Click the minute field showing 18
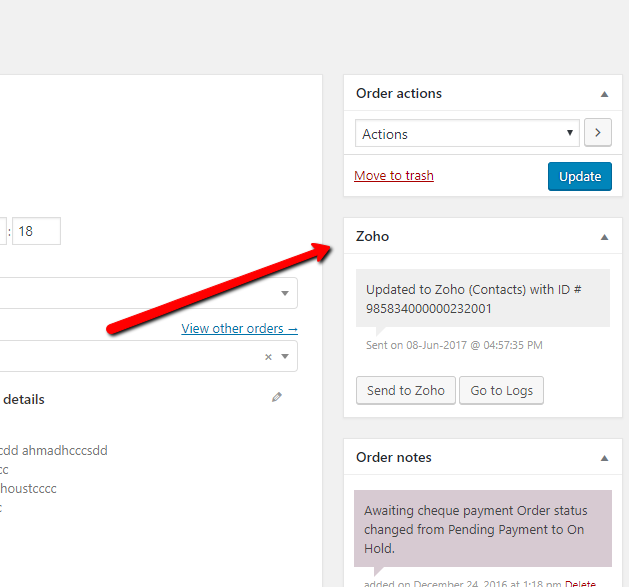 pos(36,231)
